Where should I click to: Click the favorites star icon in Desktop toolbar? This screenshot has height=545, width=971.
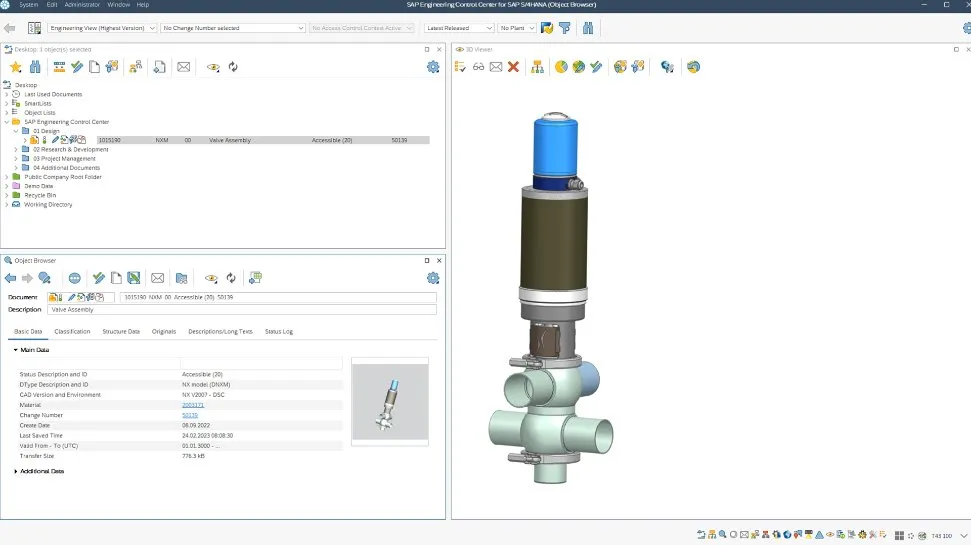tap(15, 67)
